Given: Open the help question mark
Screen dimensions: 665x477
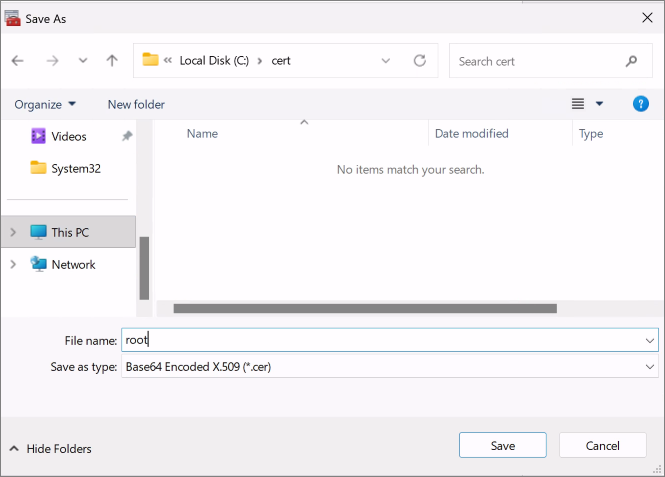Looking at the screenshot, I should pyautogui.click(x=640, y=104).
